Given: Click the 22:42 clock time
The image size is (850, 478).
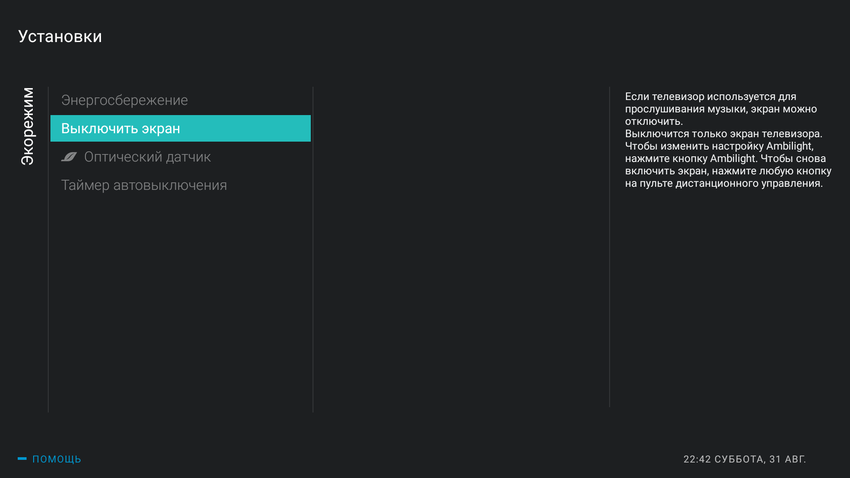Looking at the screenshot, I should pos(697,459).
